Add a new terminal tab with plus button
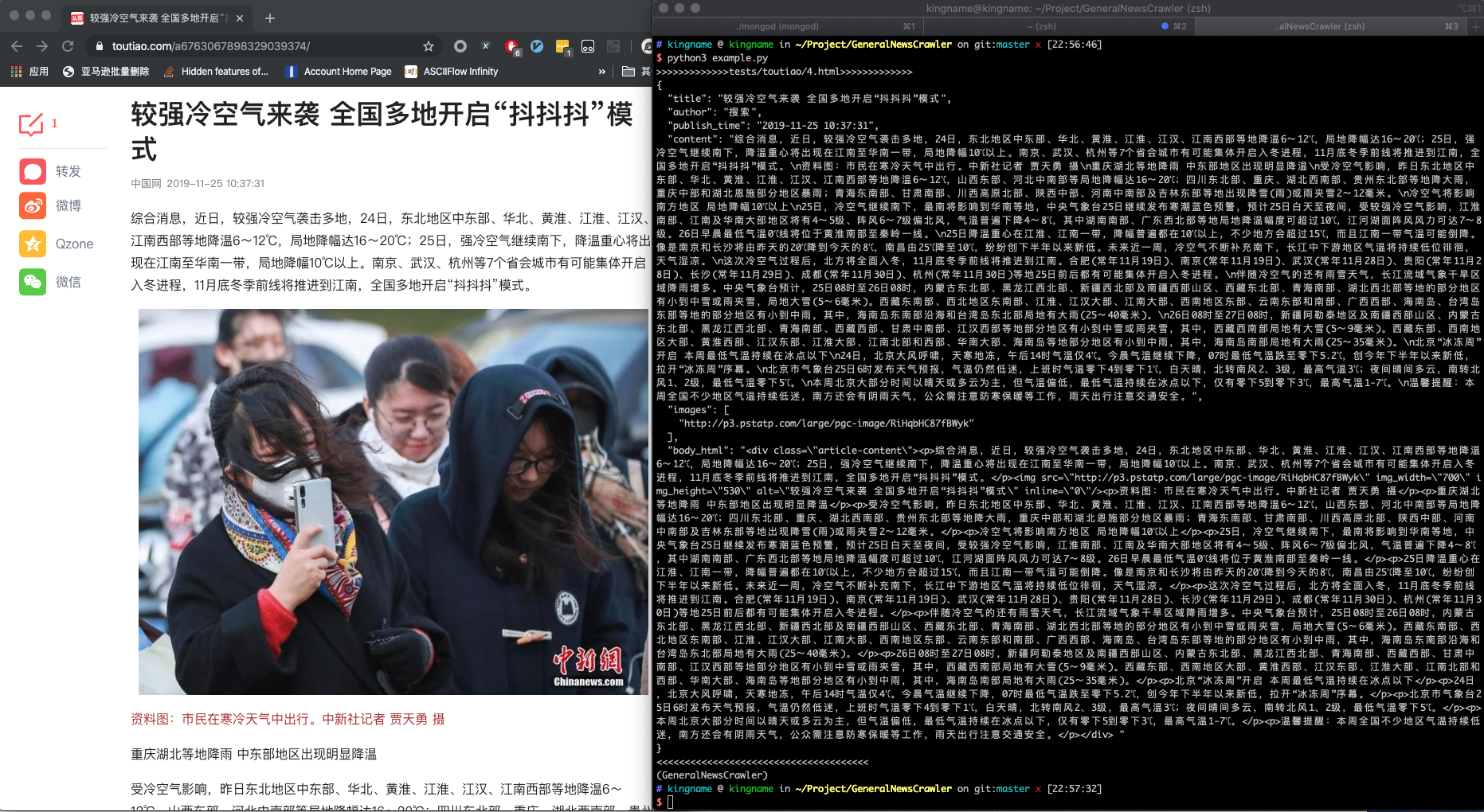 pos(1475,26)
